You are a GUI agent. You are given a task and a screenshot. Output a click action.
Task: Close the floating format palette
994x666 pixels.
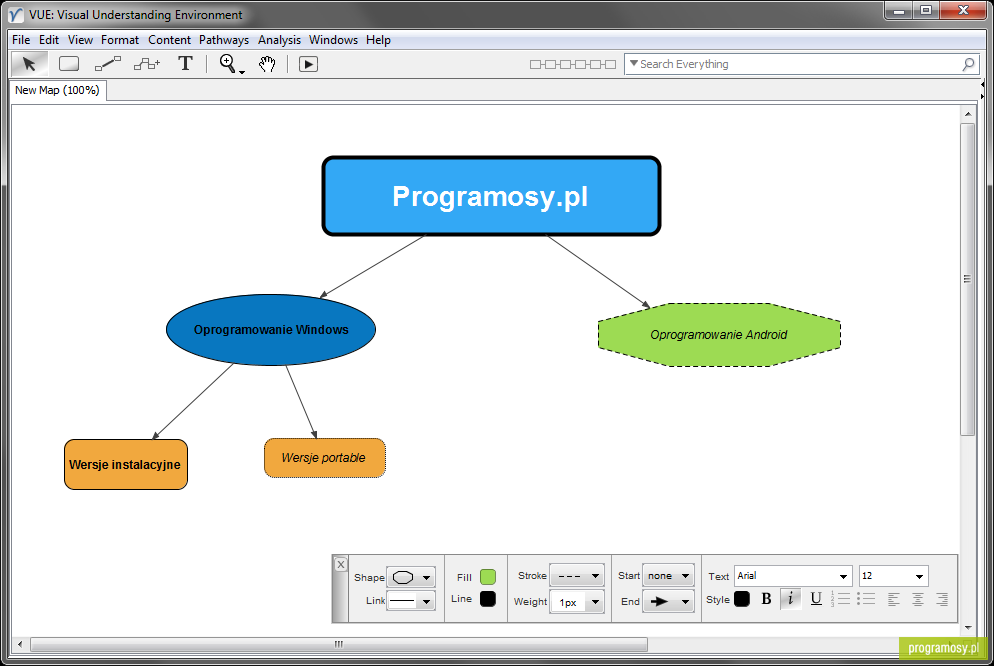pyautogui.click(x=340, y=564)
